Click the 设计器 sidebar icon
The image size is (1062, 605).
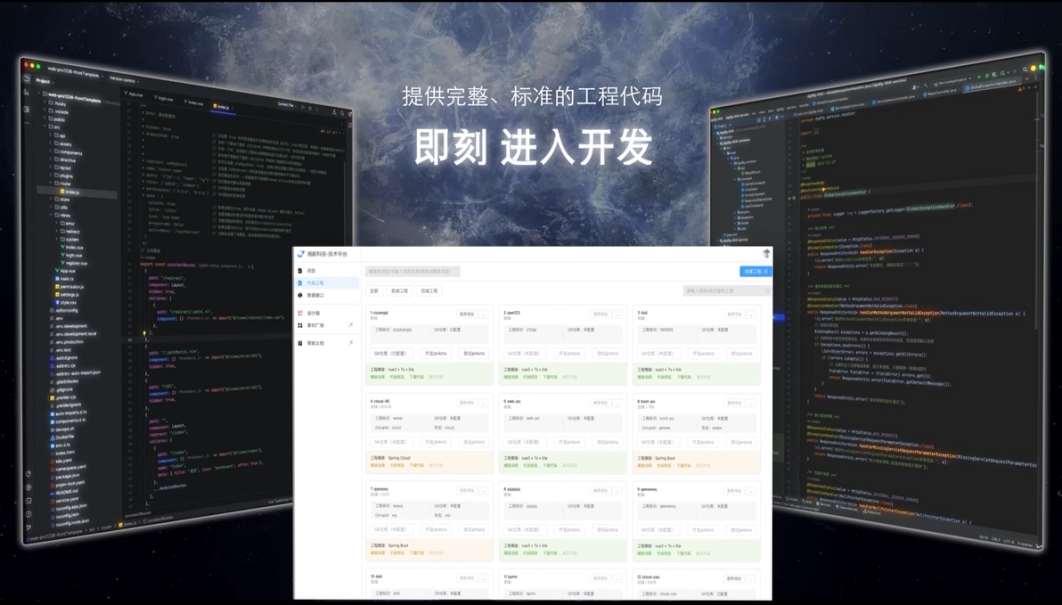(300, 313)
